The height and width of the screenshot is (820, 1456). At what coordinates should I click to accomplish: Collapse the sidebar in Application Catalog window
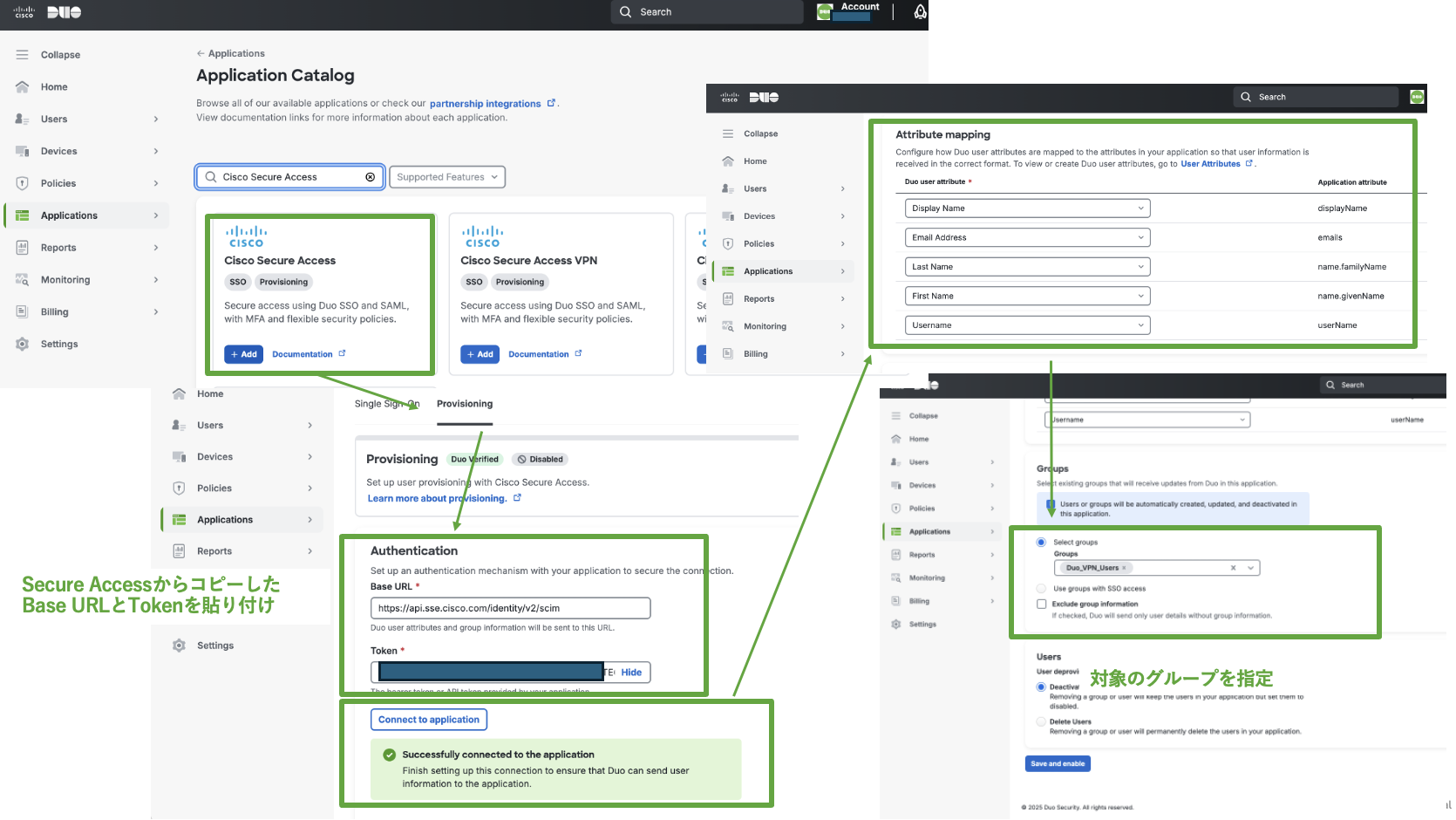[48, 55]
